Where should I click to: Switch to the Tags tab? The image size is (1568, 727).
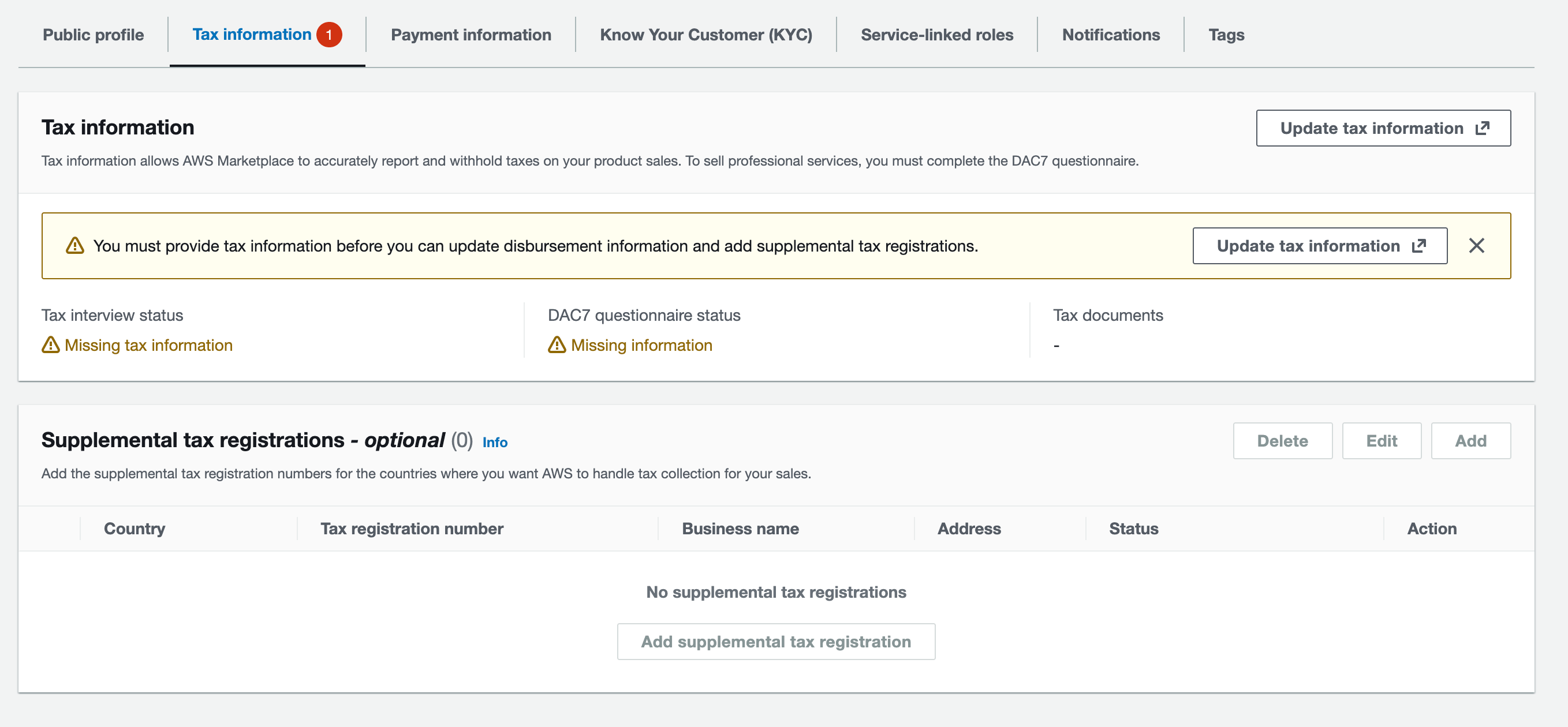tap(1226, 35)
